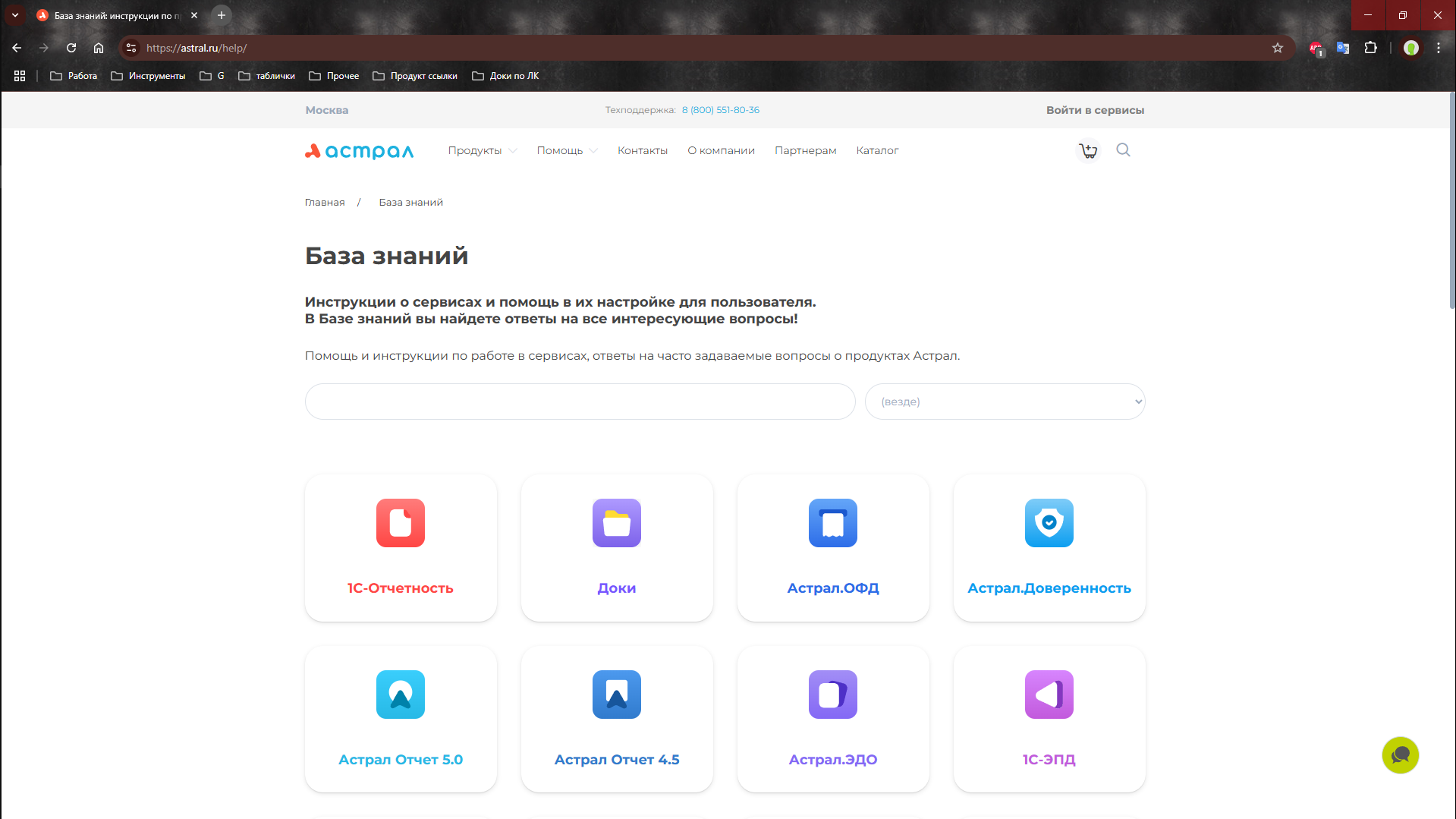This screenshot has width=1456, height=819.
Task: Click the red adblock extension icon
Action: pyautogui.click(x=1316, y=49)
